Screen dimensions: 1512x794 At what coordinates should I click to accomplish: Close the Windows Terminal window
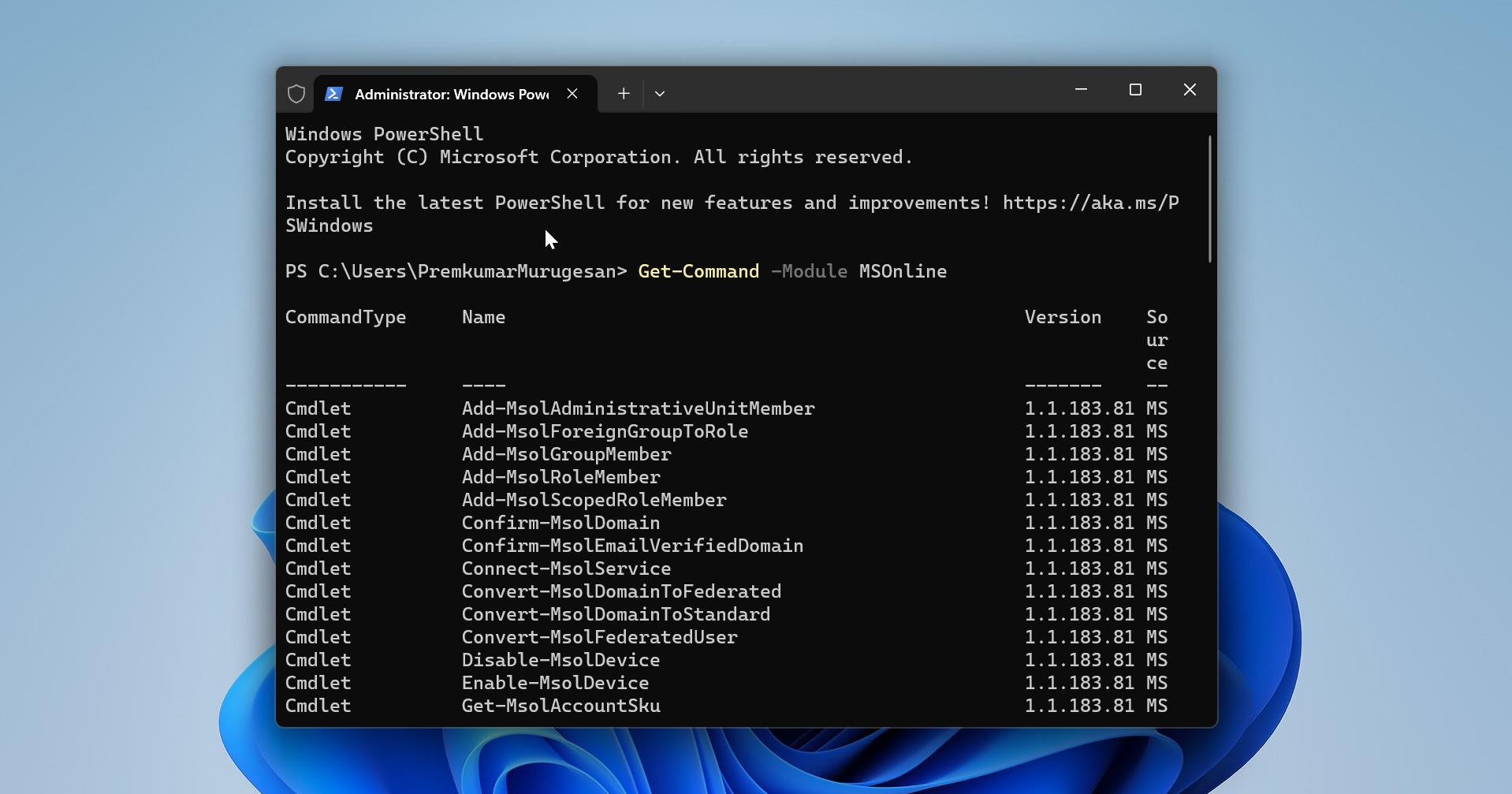coord(1189,89)
